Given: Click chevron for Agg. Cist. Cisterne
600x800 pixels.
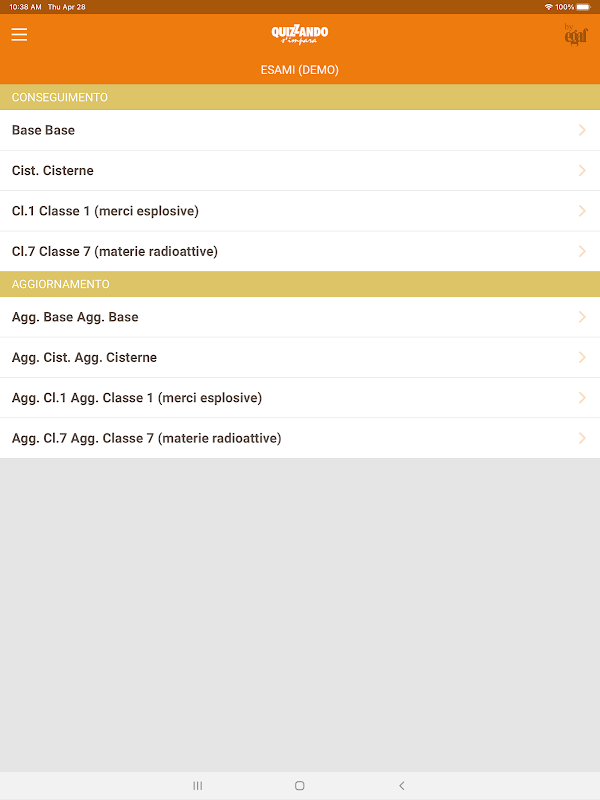Looking at the screenshot, I should [x=582, y=358].
